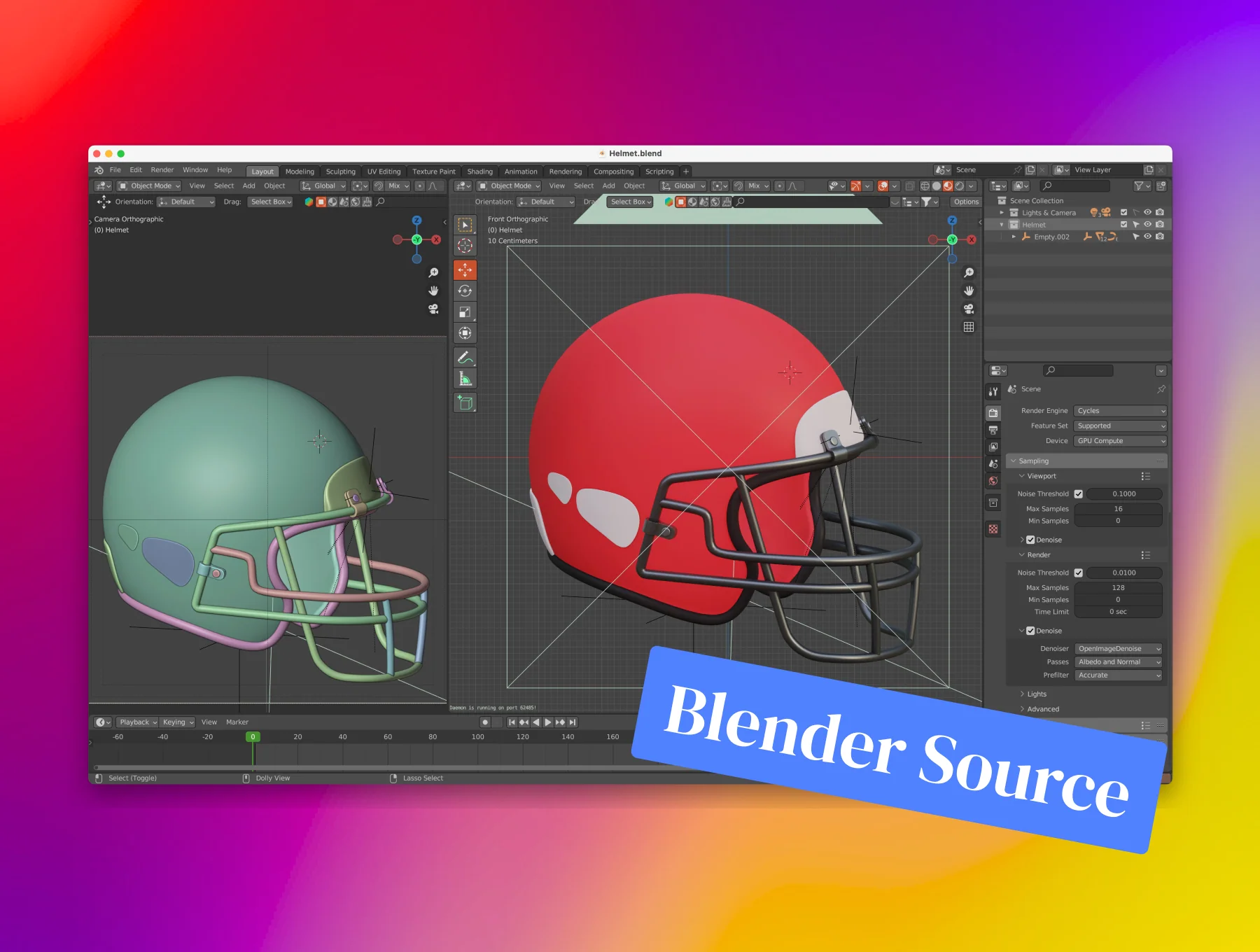Click the Sampling presets list icon beside Viewport

(x=1146, y=476)
